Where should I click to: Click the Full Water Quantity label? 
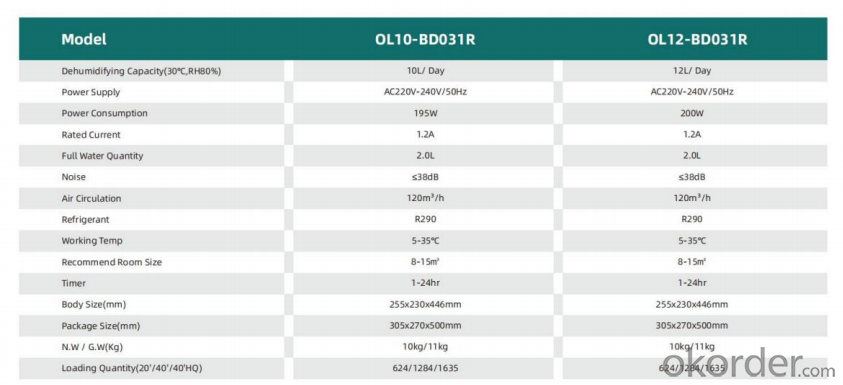[x=102, y=156]
